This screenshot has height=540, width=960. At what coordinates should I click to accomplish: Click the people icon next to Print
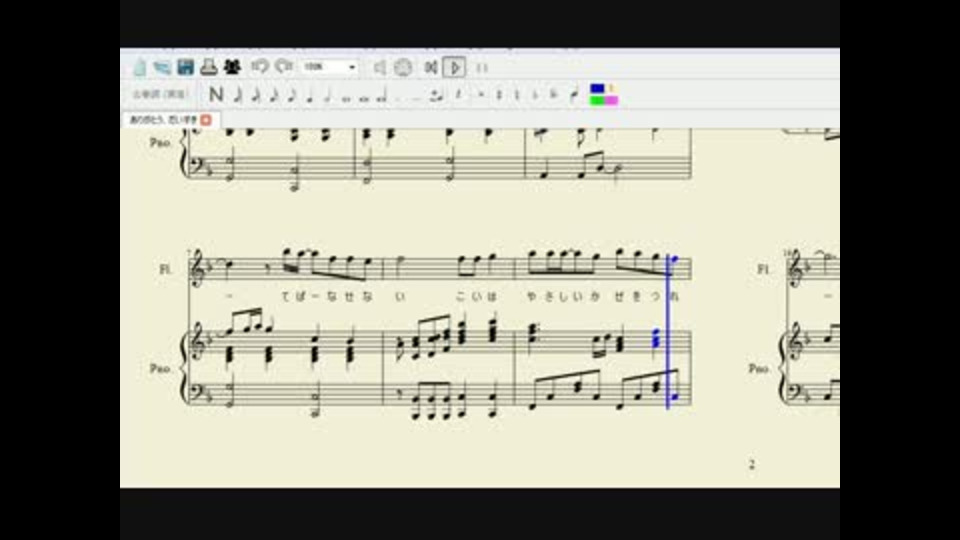click(232, 67)
